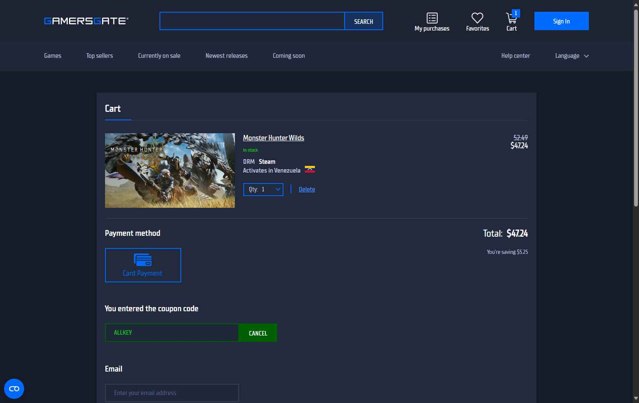Open the Help center

[x=516, y=56]
